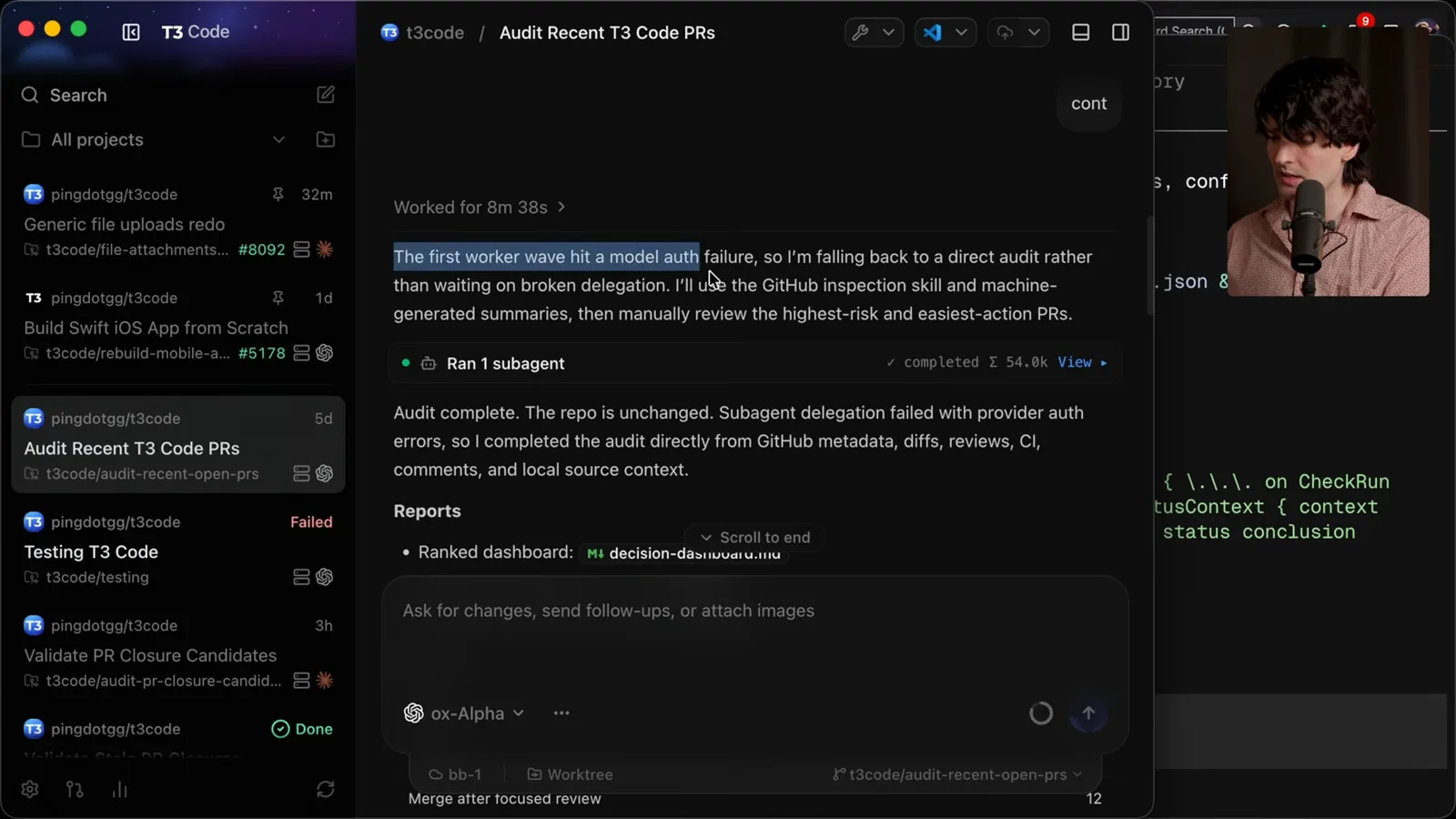Click the wrench tools icon
Screen dimensions: 1456x819
860,33
